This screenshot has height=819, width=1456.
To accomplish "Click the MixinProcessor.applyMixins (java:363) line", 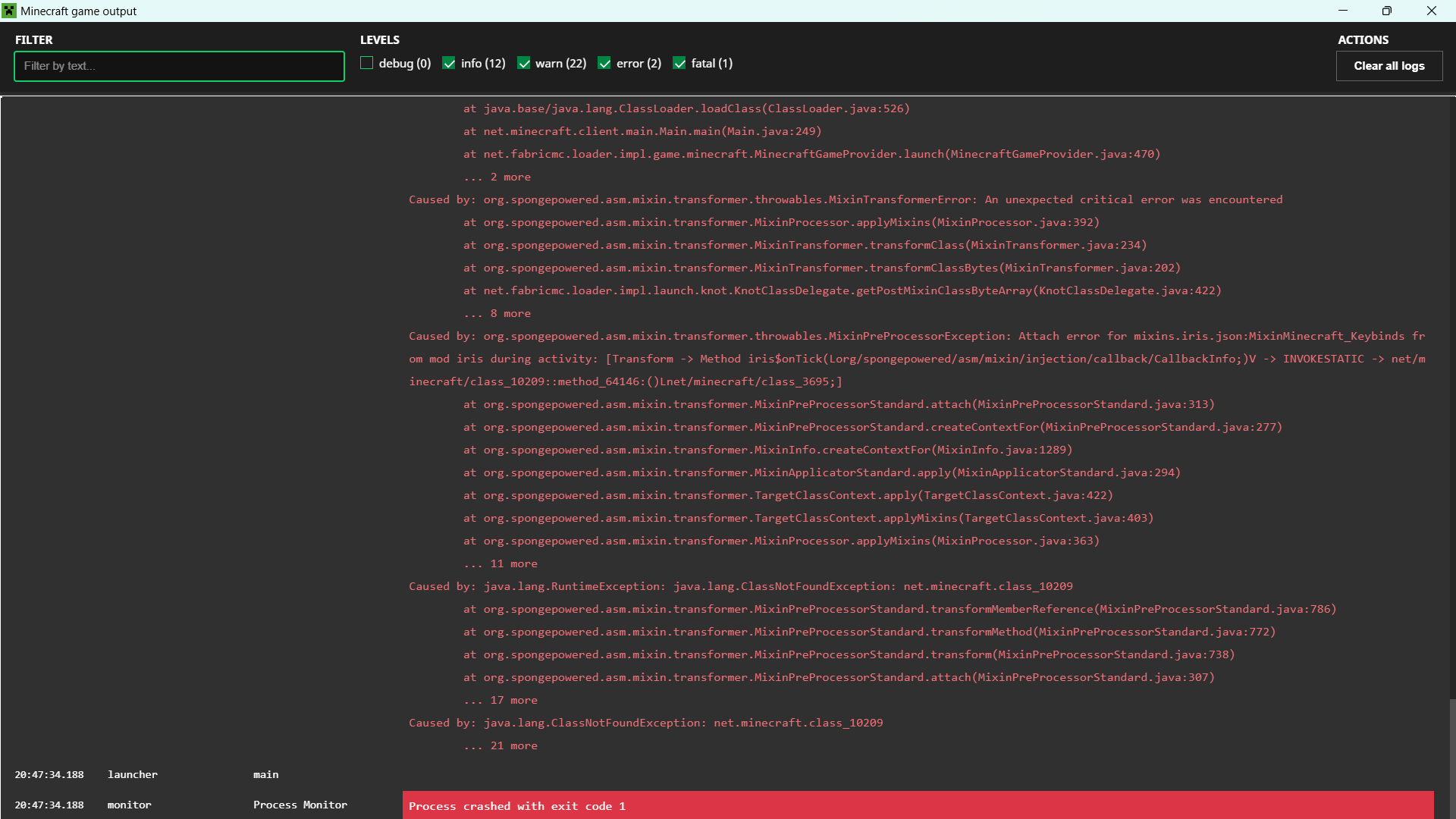I will tap(781, 541).
